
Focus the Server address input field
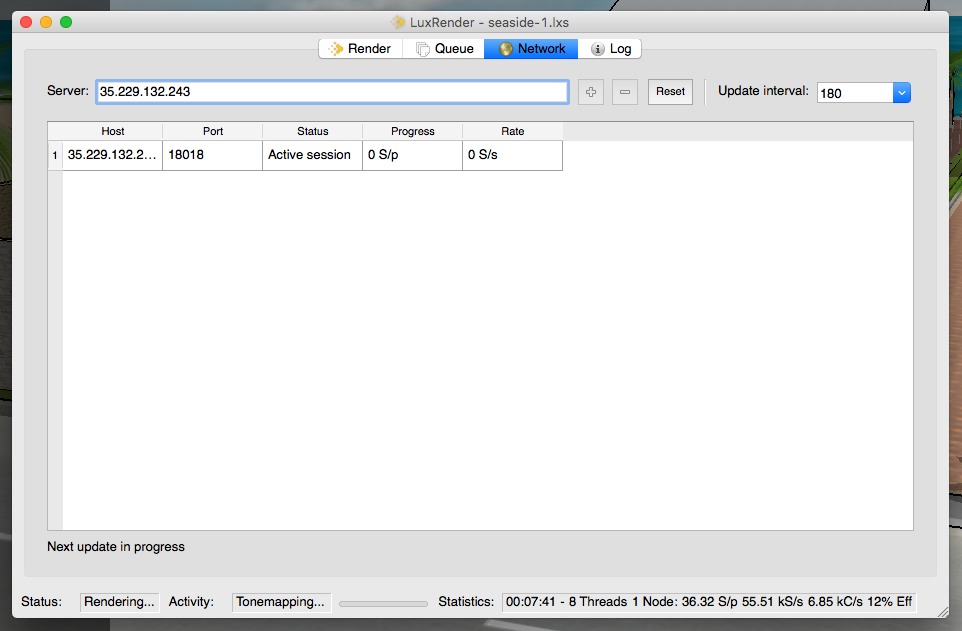point(332,91)
